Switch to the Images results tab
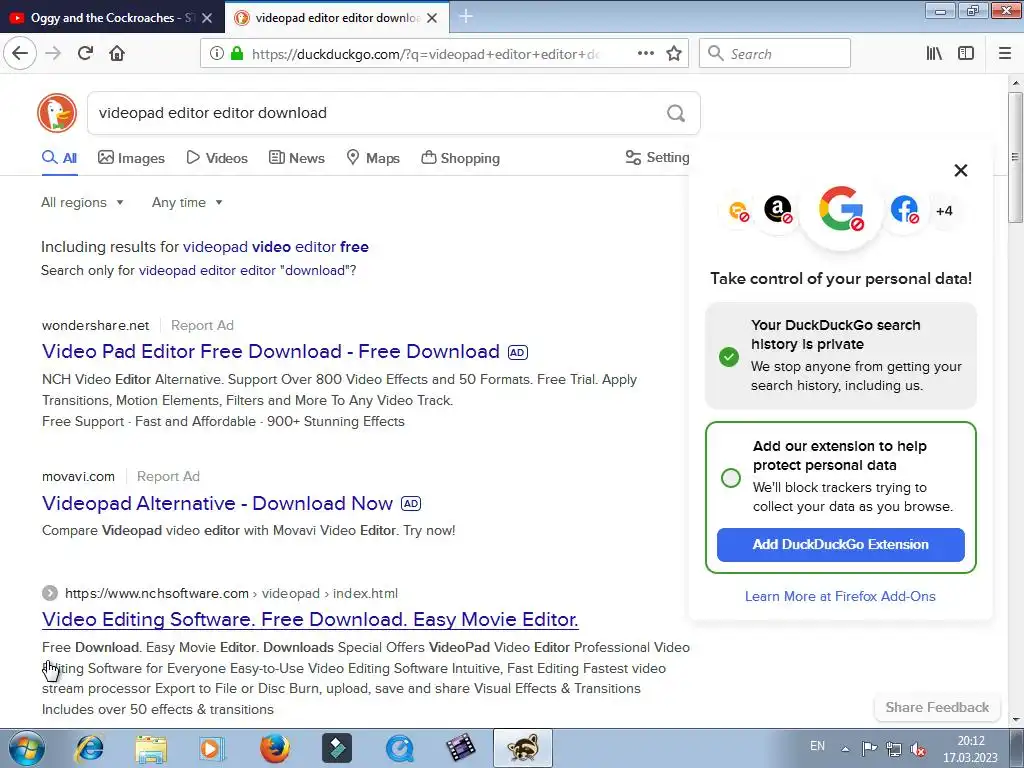This screenshot has width=1024, height=768. point(131,158)
